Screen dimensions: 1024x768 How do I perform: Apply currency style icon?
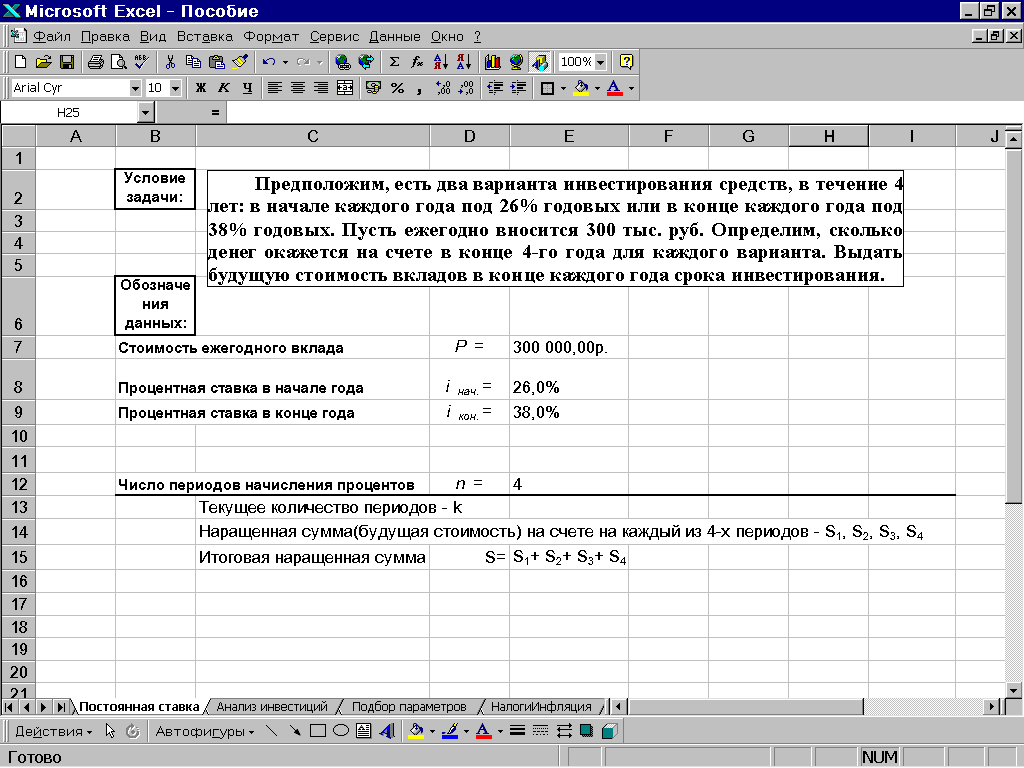(374, 88)
